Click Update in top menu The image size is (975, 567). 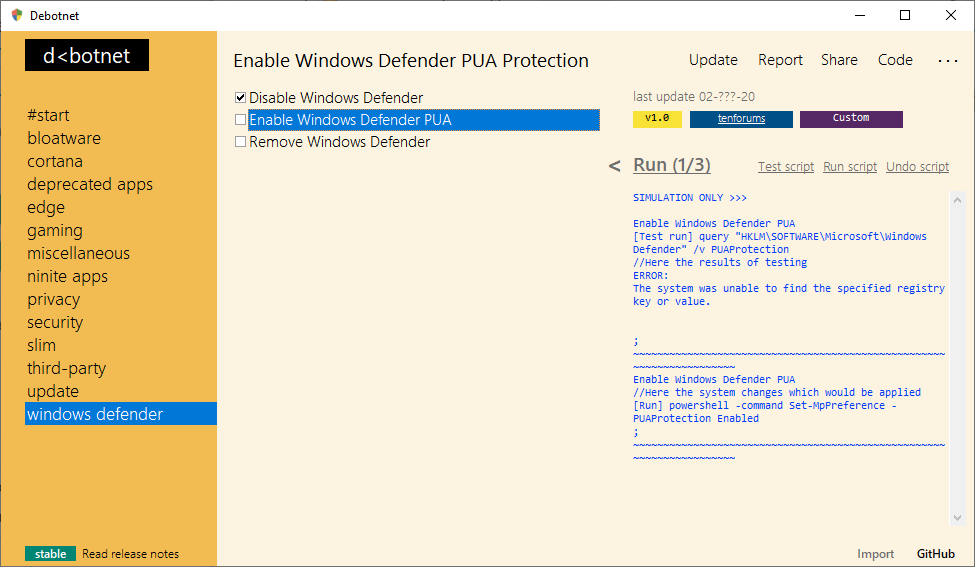pyautogui.click(x=713, y=60)
